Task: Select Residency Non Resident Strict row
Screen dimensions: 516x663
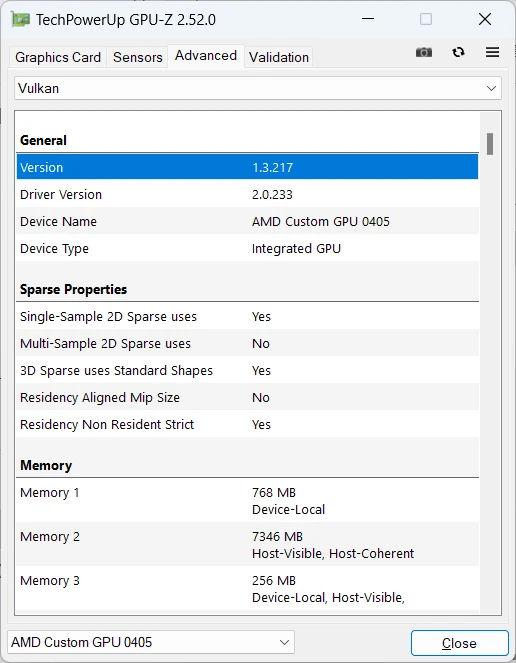Action: tap(247, 425)
